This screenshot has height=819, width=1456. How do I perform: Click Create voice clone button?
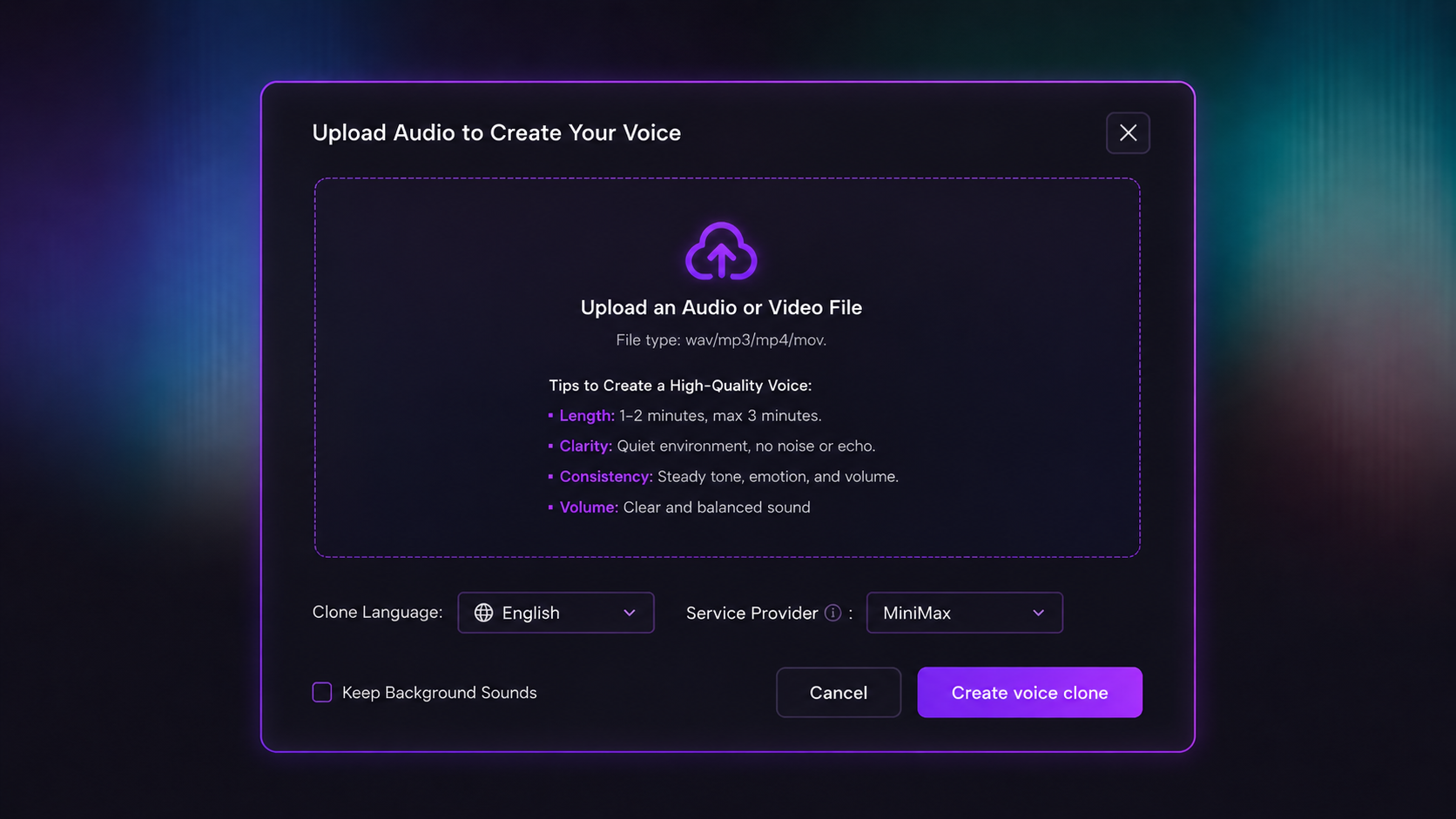(1029, 693)
